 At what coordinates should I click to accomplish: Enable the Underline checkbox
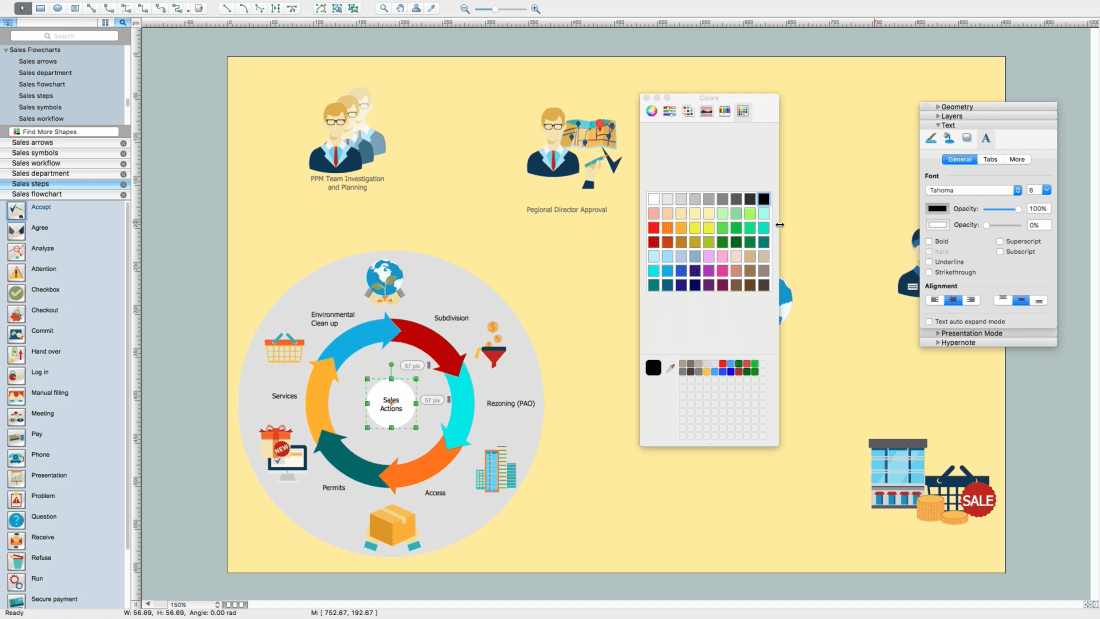929,262
